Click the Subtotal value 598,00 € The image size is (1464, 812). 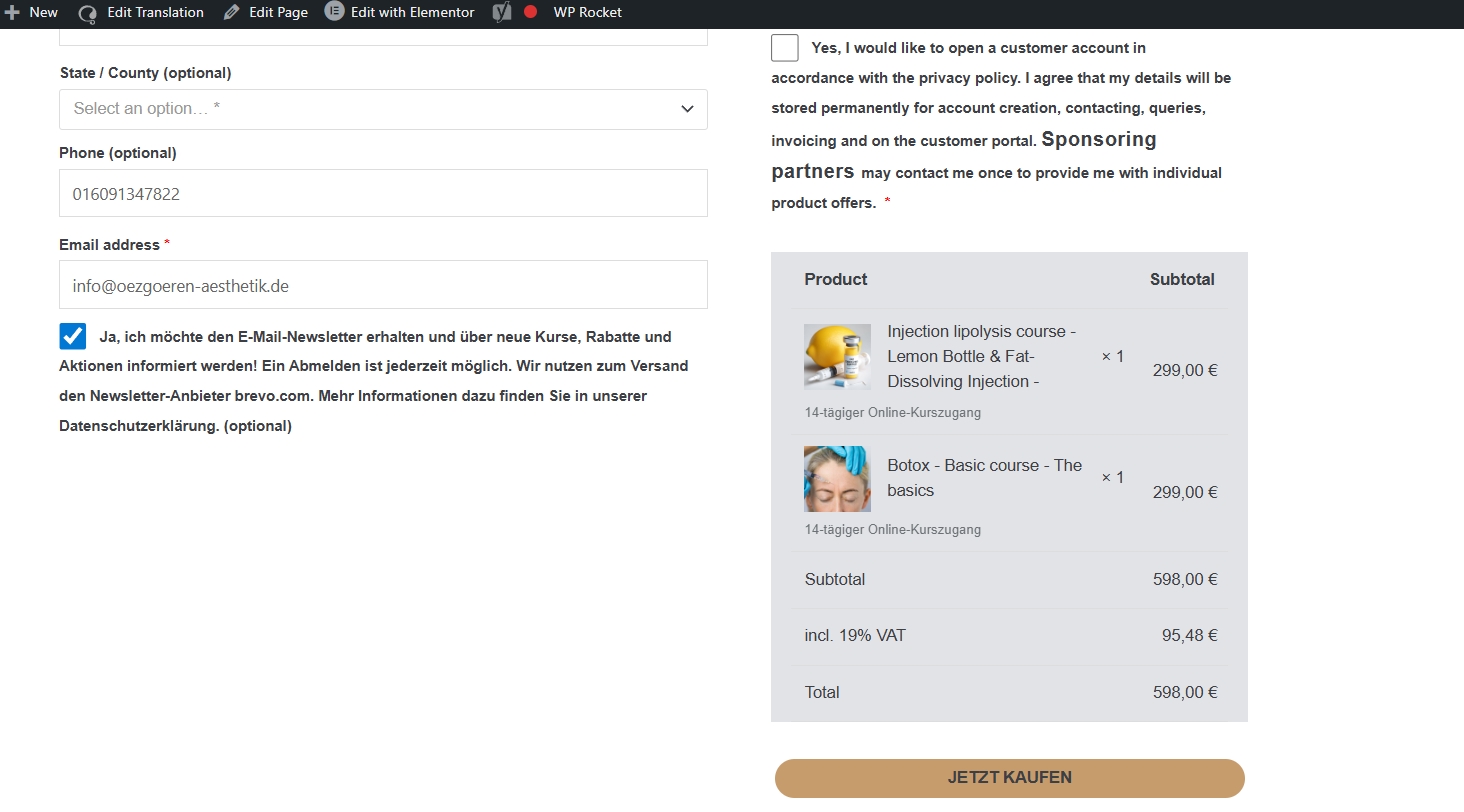1184,579
